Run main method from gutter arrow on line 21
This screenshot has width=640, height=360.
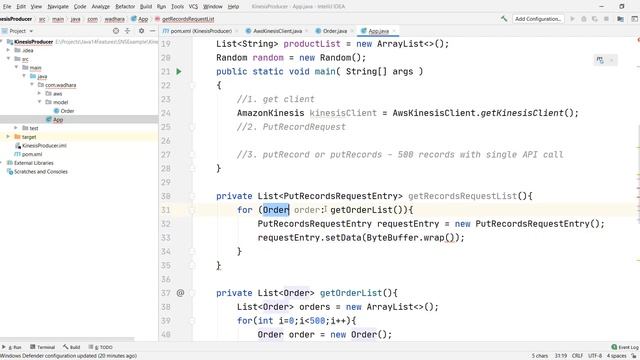(179, 71)
